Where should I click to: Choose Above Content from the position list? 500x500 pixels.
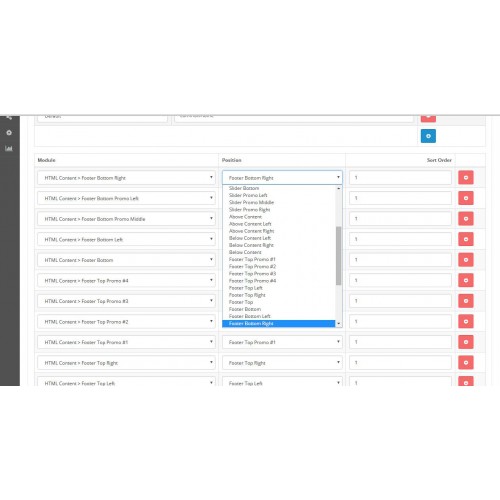pyautogui.click(x=245, y=217)
